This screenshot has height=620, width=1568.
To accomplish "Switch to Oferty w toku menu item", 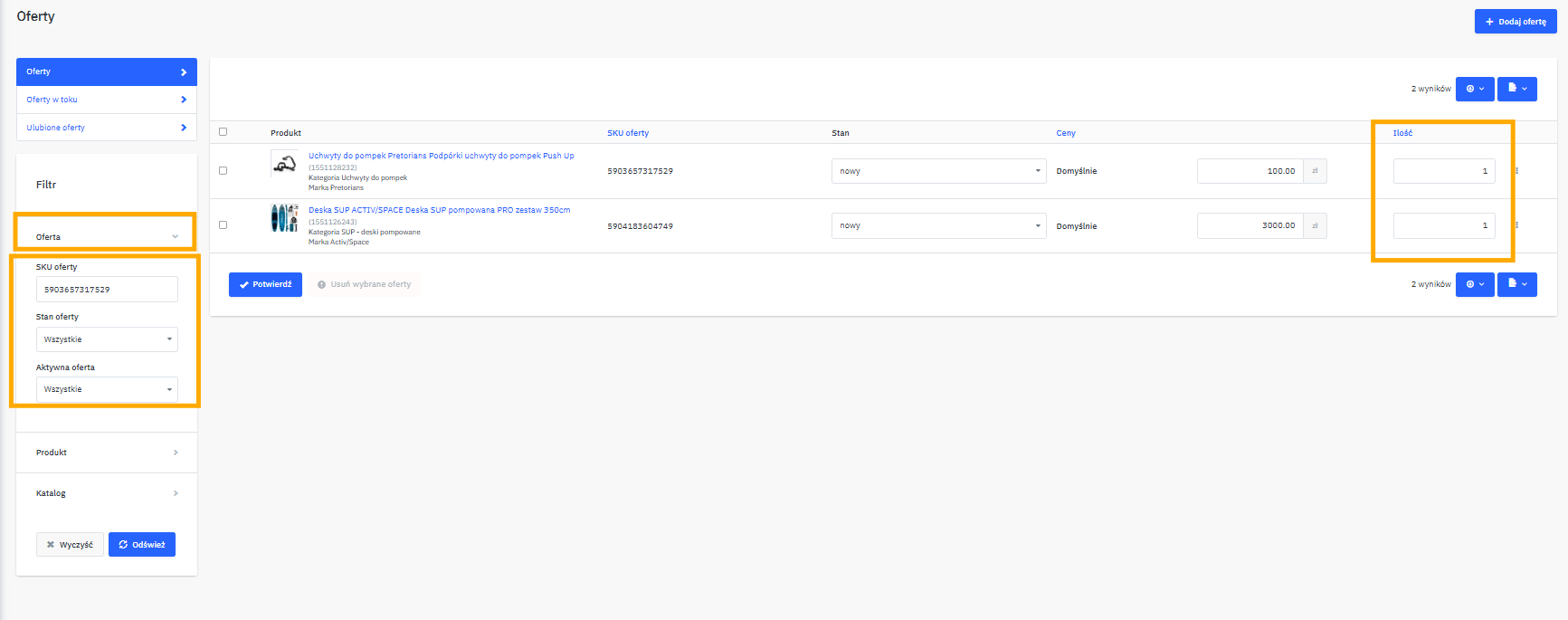I will [107, 100].
